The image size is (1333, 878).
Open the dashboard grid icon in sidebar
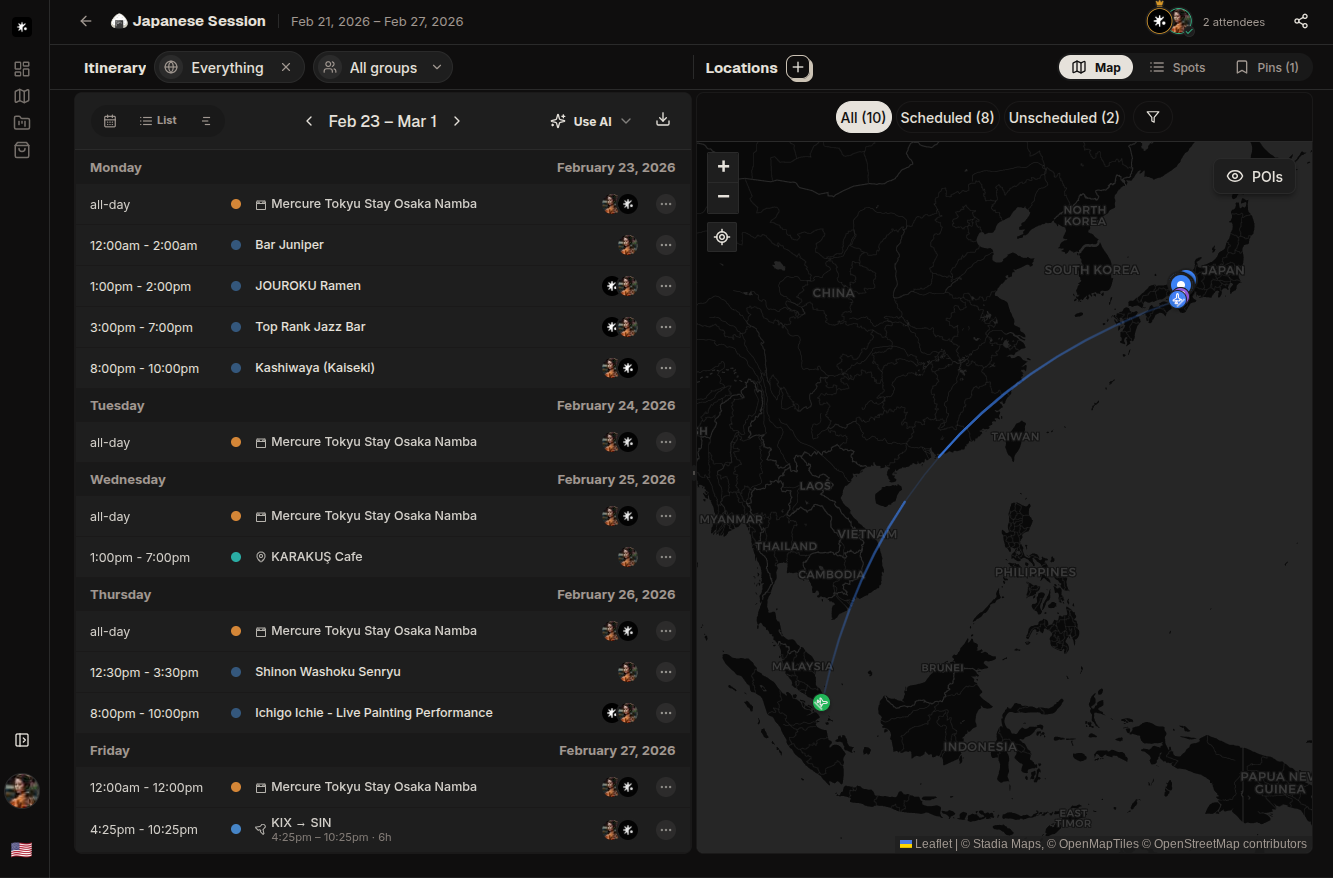click(21, 68)
